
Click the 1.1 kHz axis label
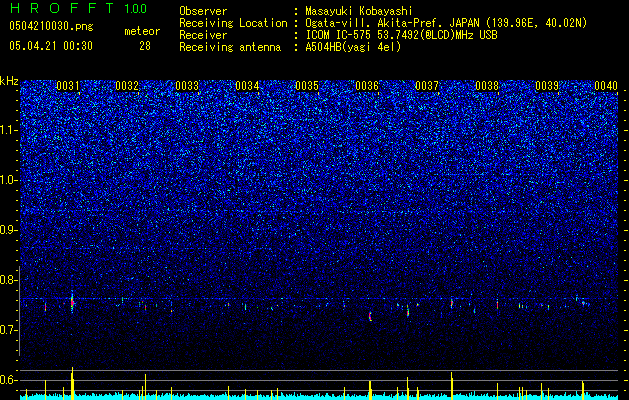click(9, 130)
